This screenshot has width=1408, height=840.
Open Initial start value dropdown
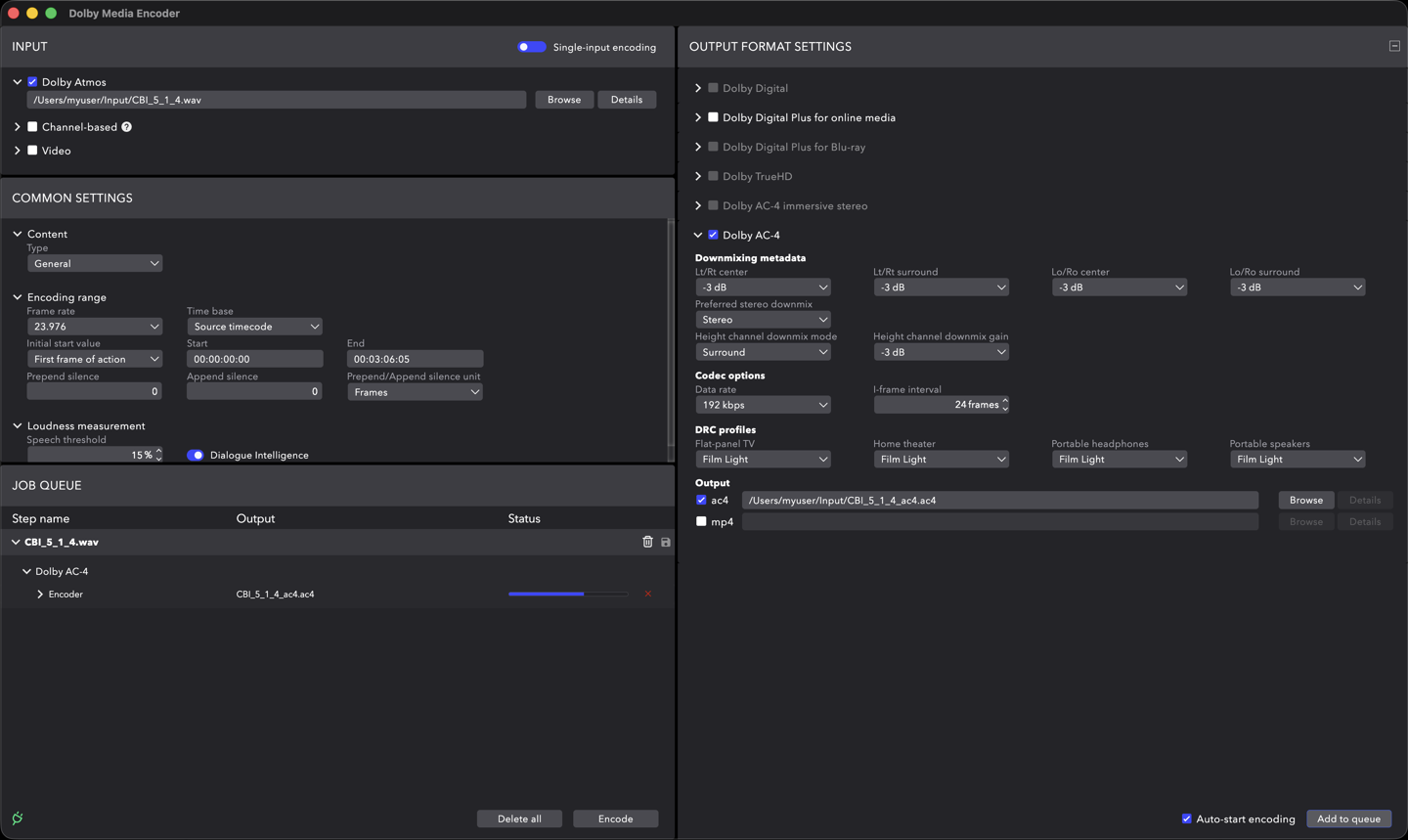coord(95,359)
